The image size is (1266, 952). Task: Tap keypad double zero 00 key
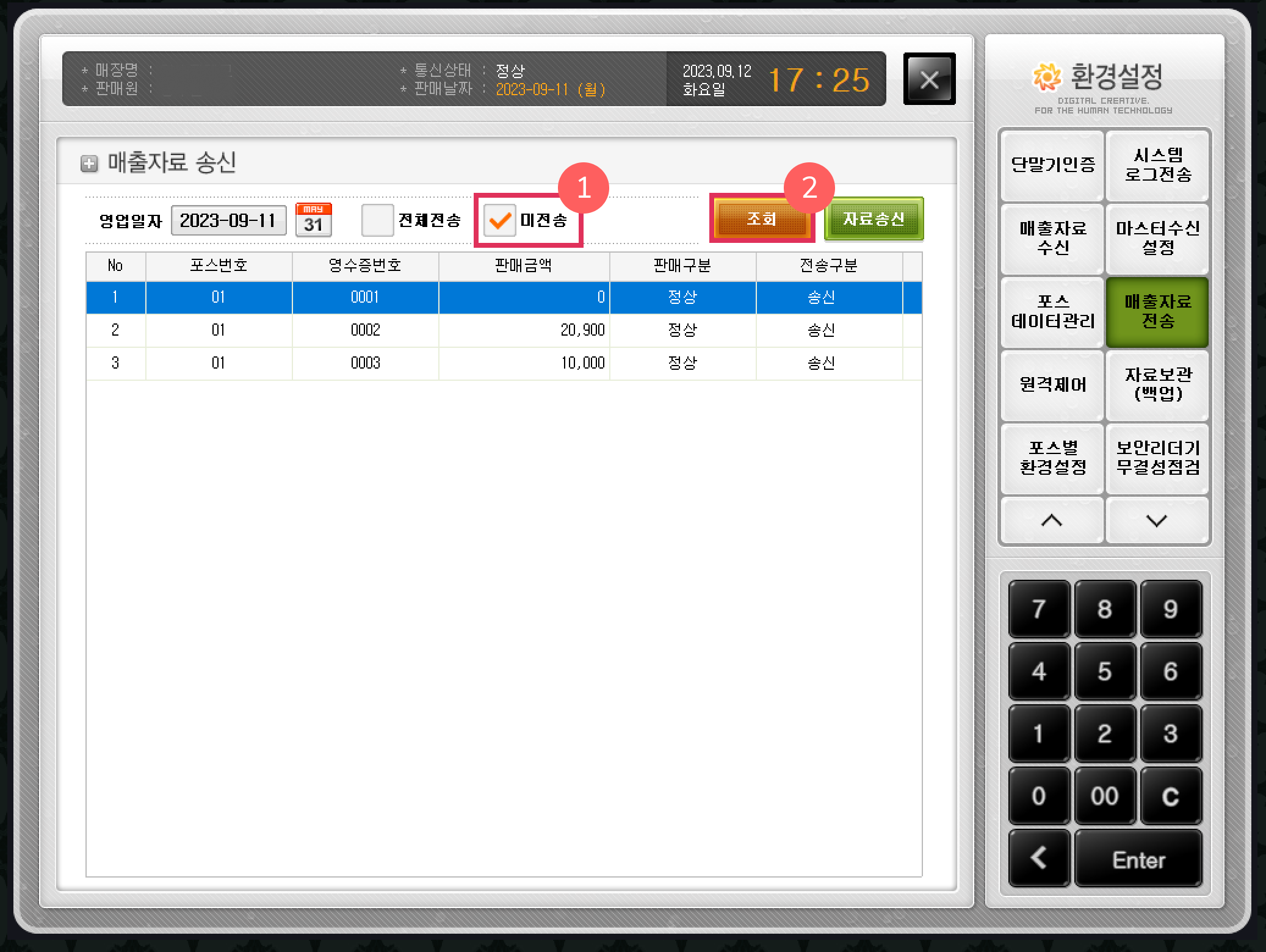(1105, 796)
